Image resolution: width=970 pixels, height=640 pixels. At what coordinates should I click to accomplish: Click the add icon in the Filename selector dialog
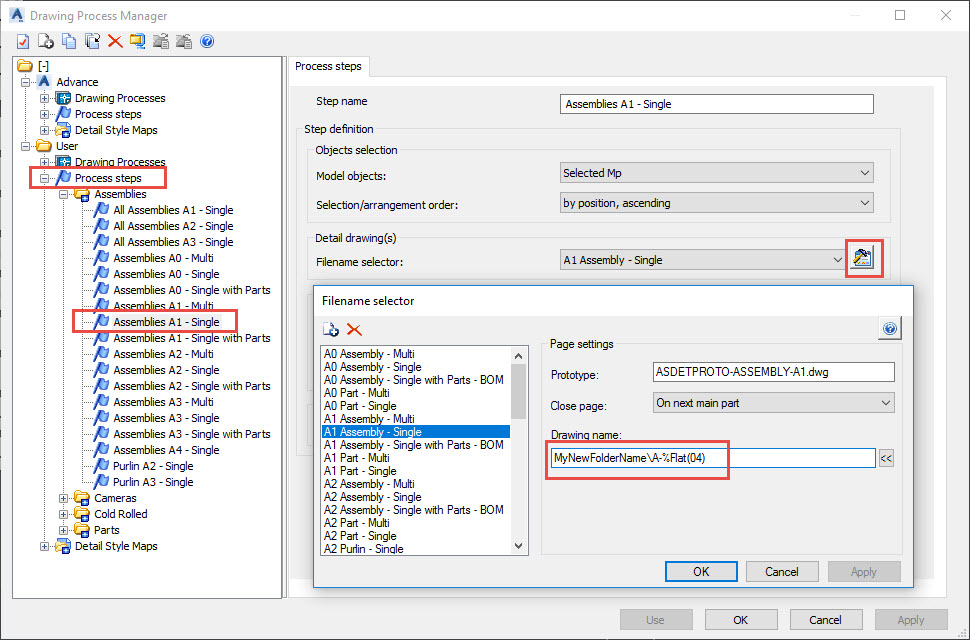tap(330, 329)
